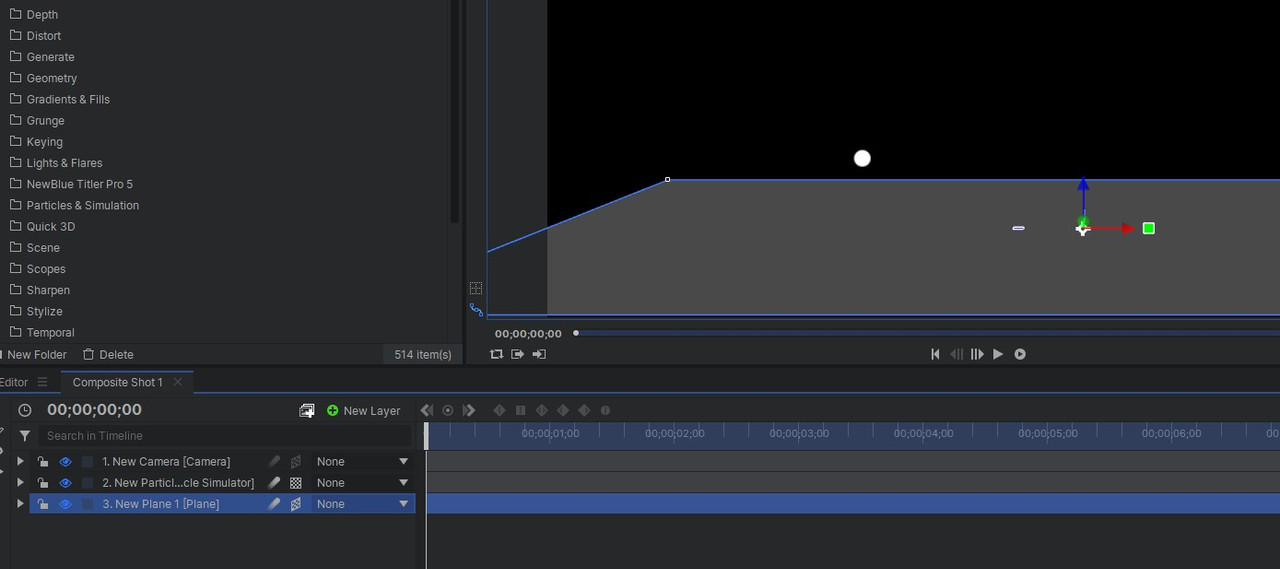Toggle keyframe at the current time
This screenshot has width=1280, height=569.
pos(448,410)
